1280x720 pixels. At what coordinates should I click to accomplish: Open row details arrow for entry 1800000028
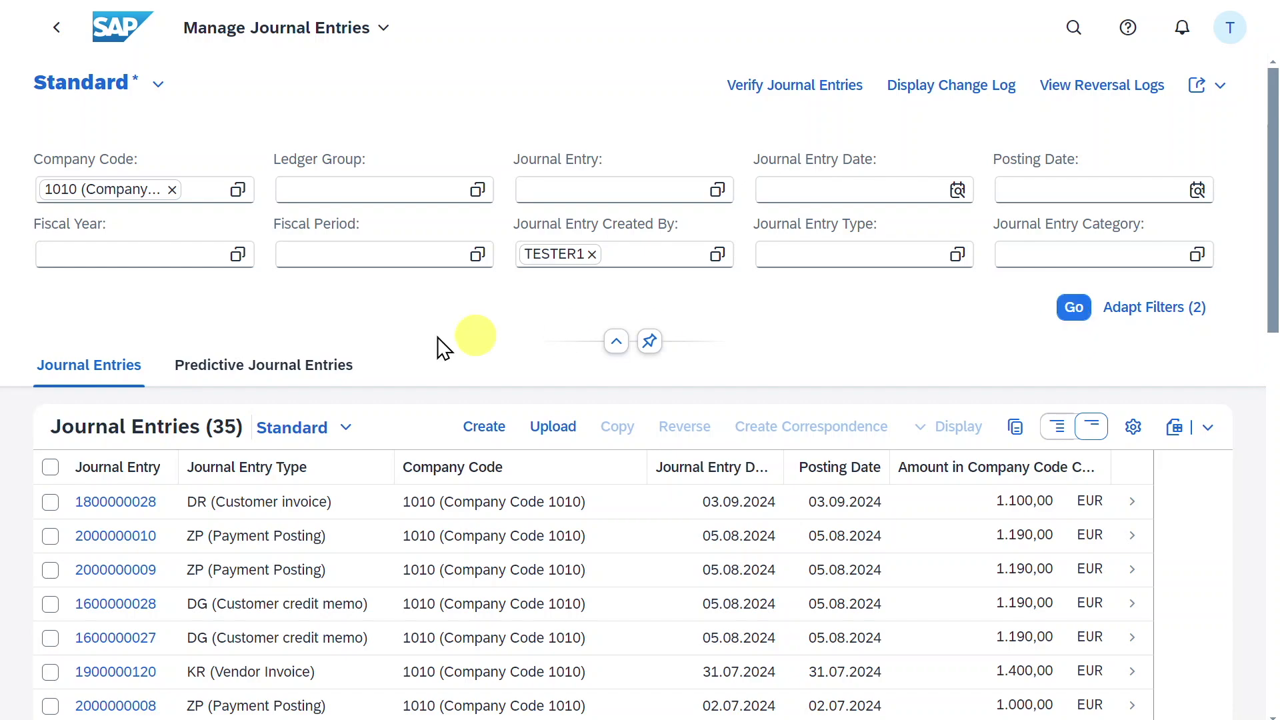(1132, 501)
